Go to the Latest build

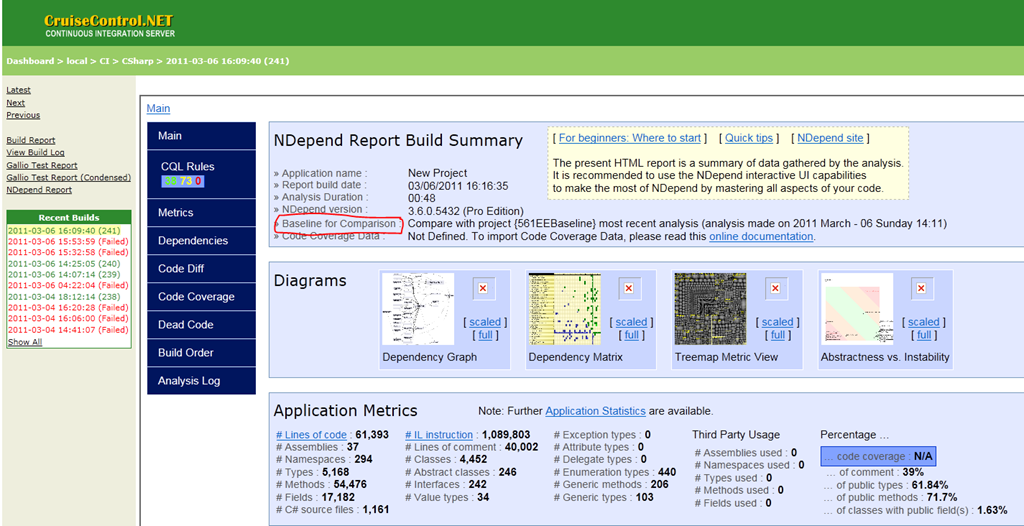[18, 90]
